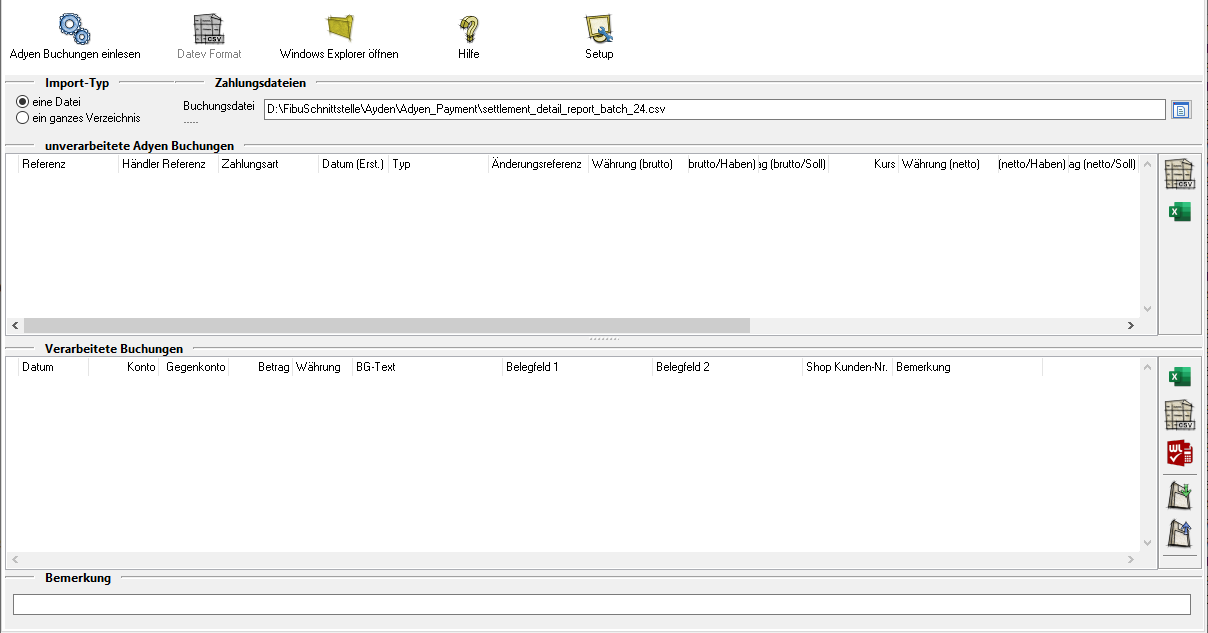Click the horizontal scrollbar right arrow in upper table

pyautogui.click(x=1130, y=326)
